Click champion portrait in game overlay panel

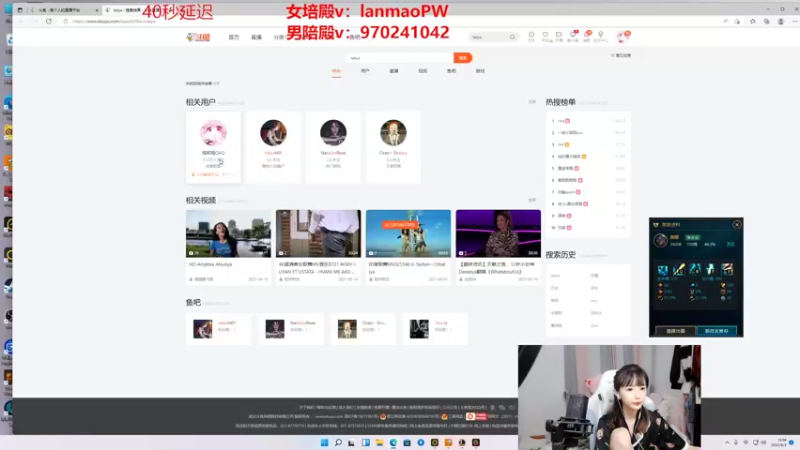661,240
